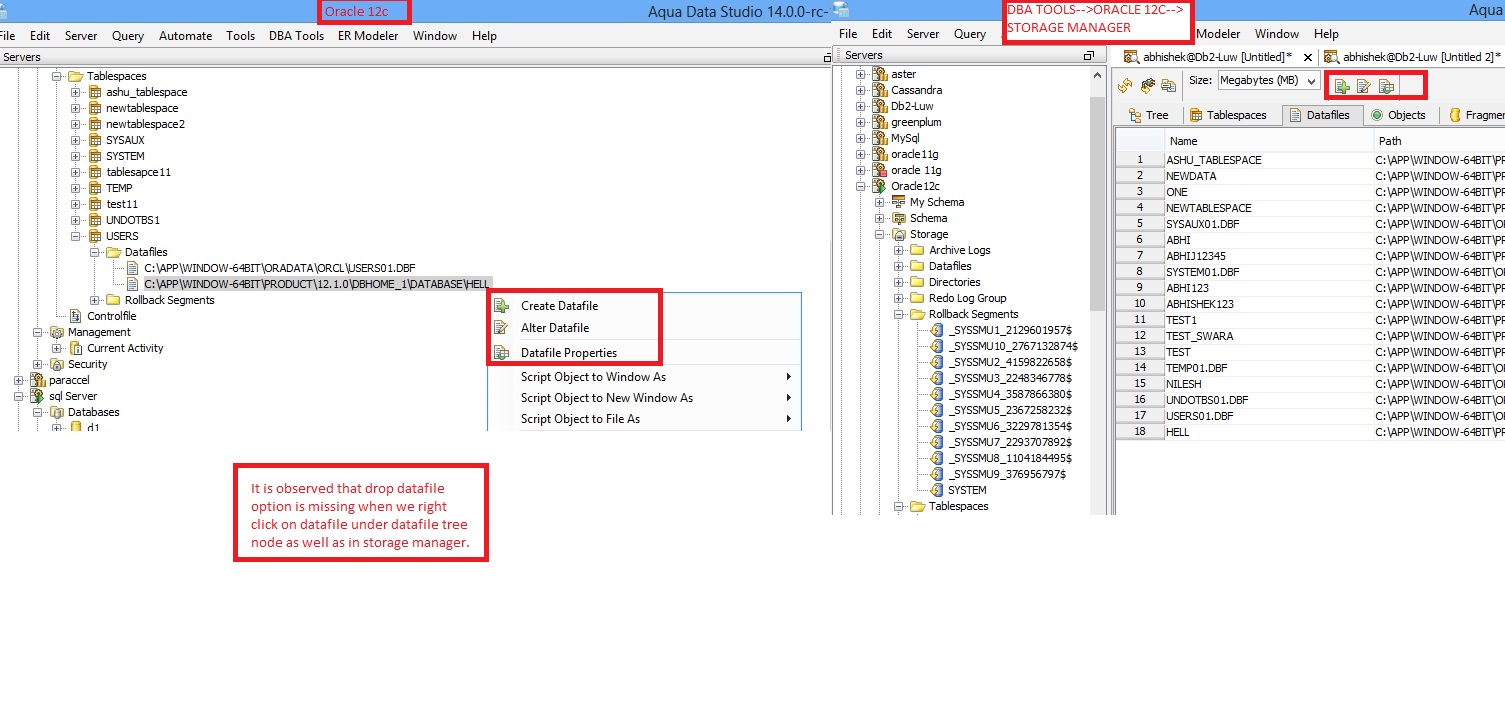
Task: Open Script Object to Window As submenu arrow
Action: point(789,377)
